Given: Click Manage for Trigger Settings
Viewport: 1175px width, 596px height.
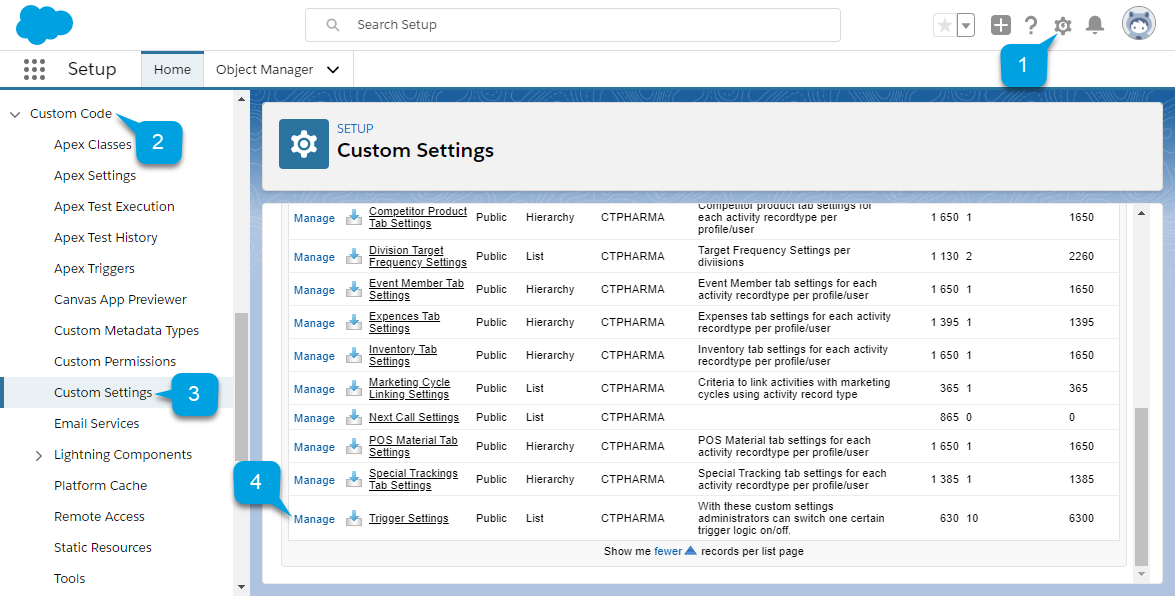Looking at the screenshot, I should coord(314,519).
